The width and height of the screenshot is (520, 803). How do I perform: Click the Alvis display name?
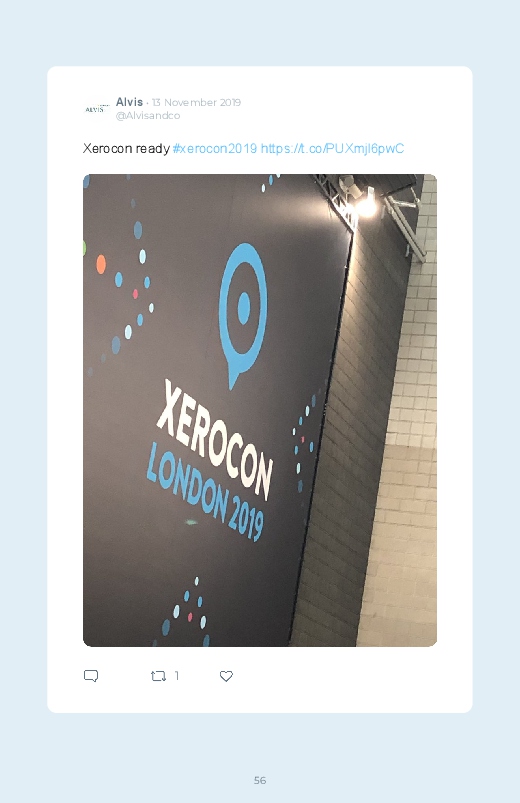tap(129, 102)
